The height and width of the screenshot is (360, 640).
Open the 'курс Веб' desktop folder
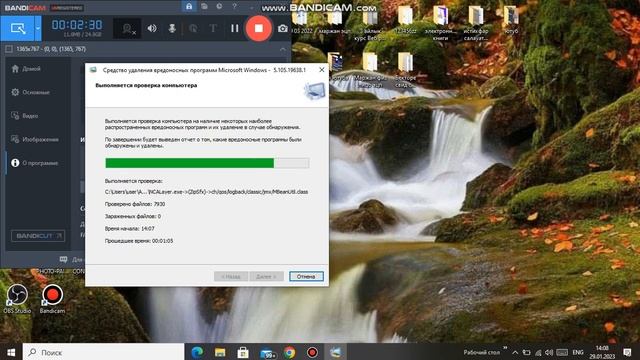370,22
